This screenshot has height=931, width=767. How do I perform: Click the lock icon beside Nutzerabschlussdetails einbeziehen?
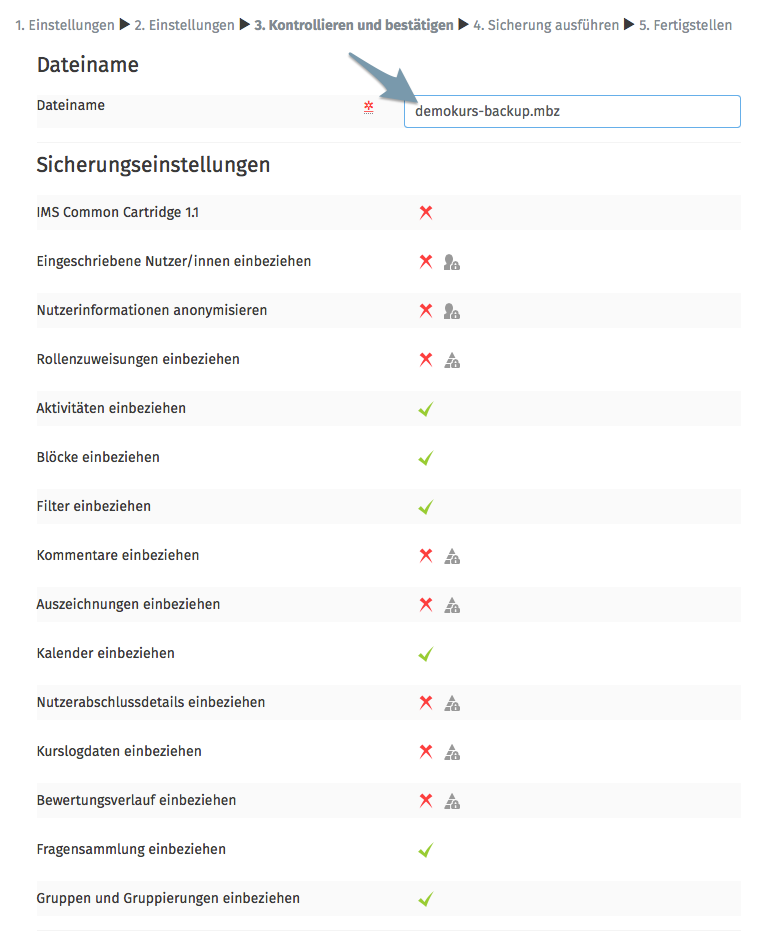[452, 703]
